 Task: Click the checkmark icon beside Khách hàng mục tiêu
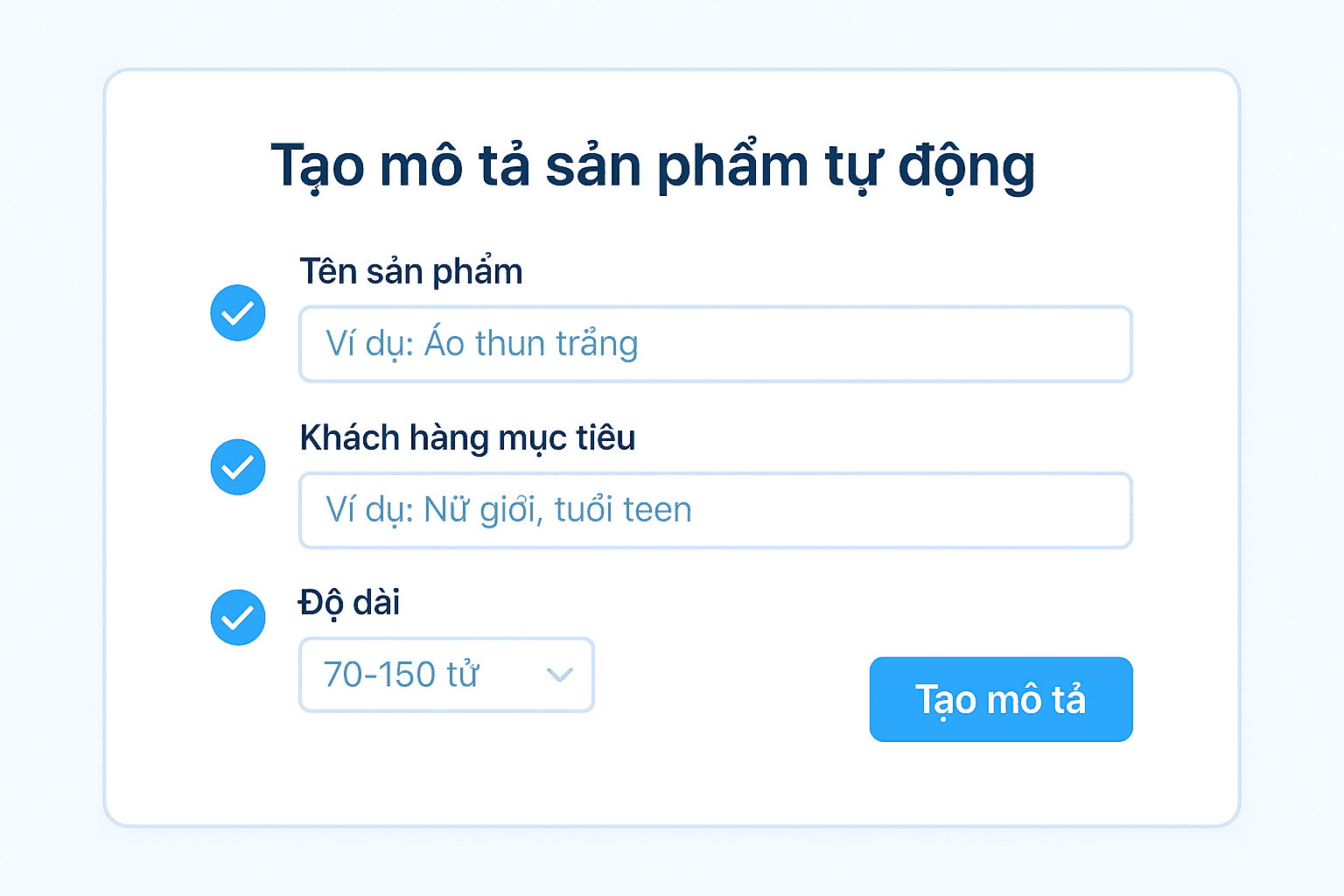(x=238, y=467)
